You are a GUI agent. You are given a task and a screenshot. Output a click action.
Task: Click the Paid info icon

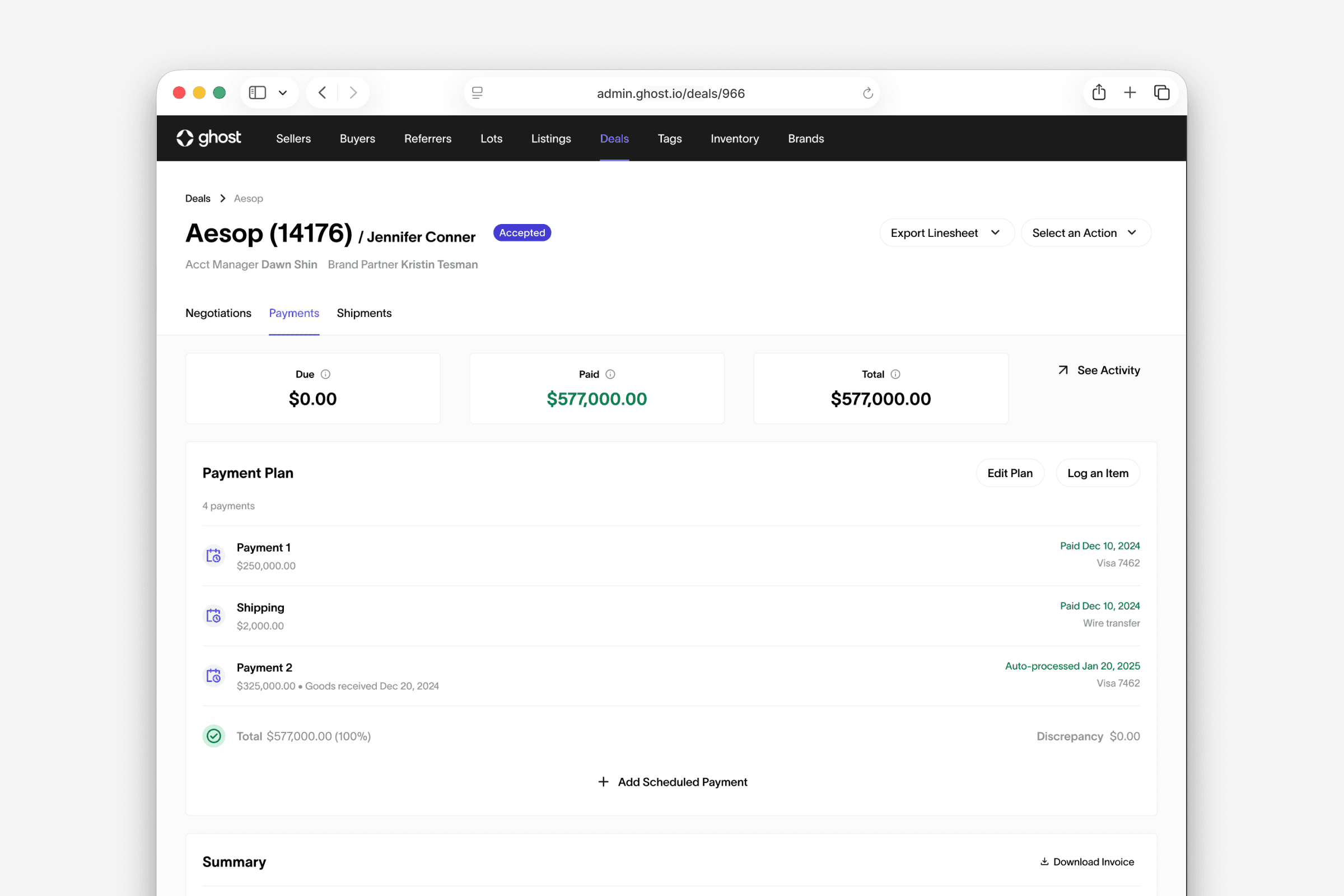tap(610, 374)
